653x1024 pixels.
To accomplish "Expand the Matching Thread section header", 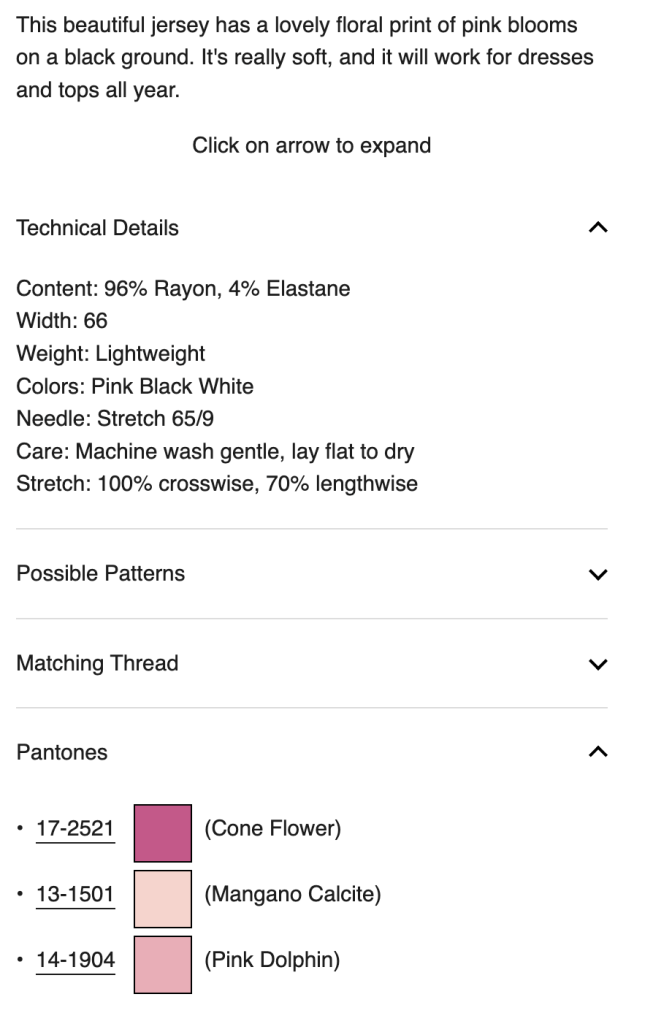I will (97, 664).
